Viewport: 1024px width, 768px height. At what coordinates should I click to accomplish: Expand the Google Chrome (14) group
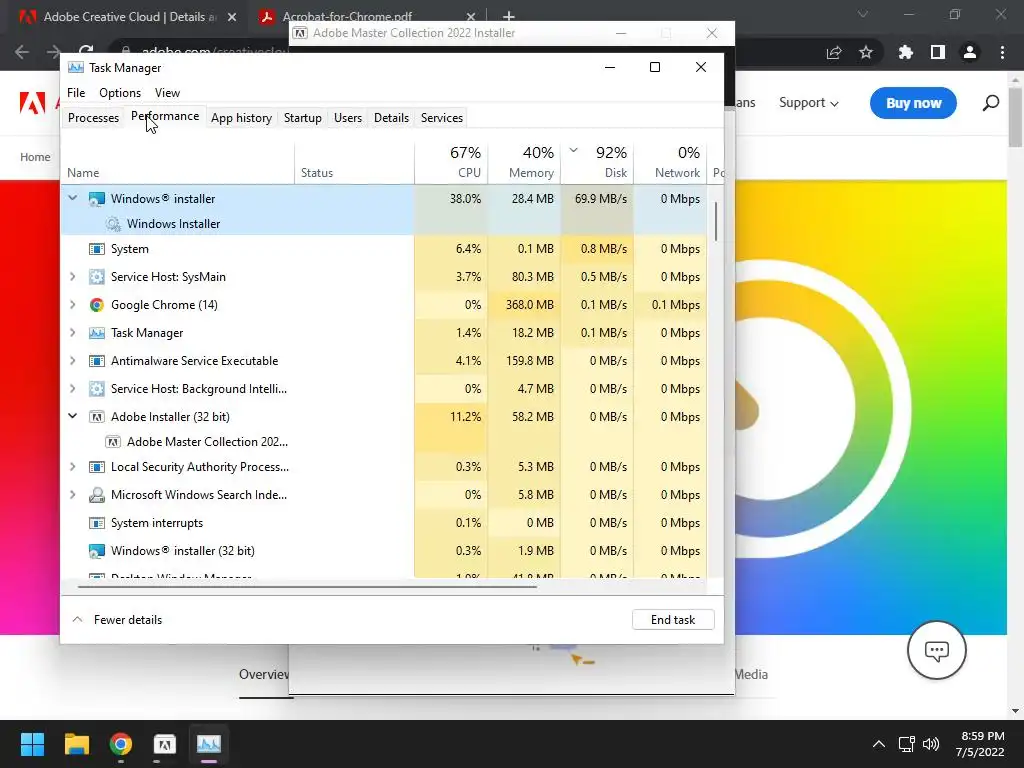[x=72, y=305]
